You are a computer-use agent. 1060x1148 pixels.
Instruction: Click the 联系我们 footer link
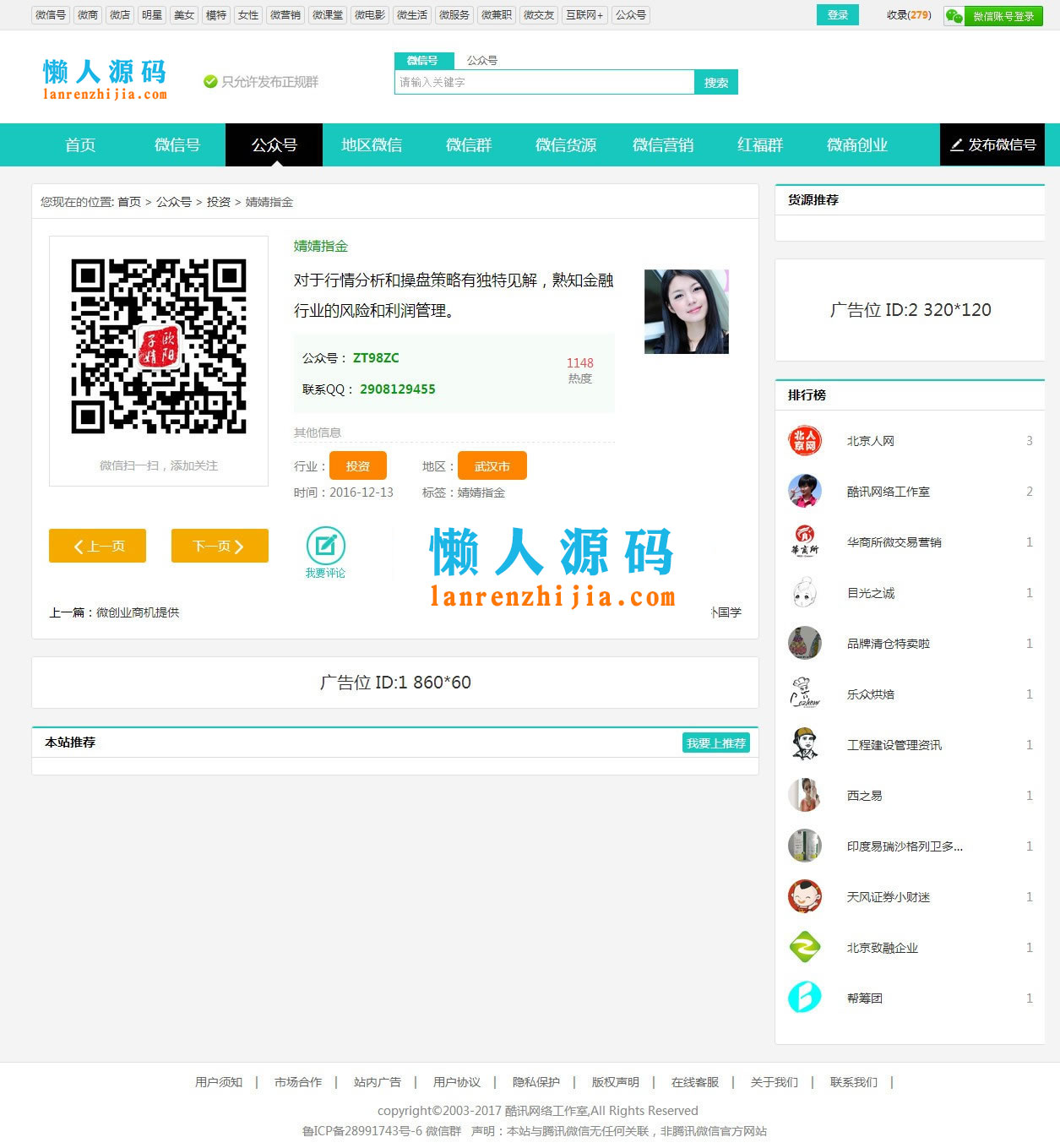(x=852, y=1082)
